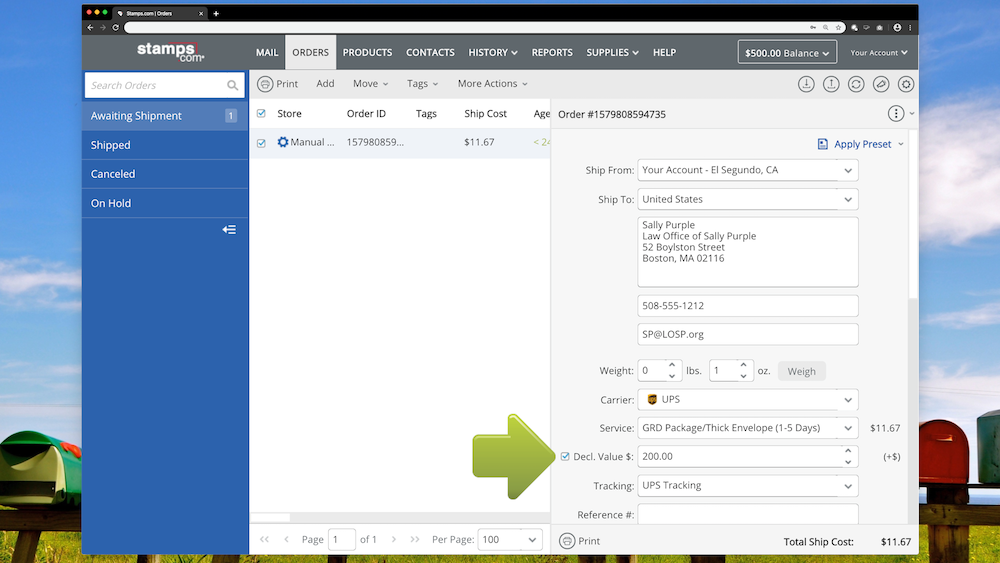Open the Carrier dropdown showing UPS
This screenshot has height=563, width=1000.
tap(848, 400)
